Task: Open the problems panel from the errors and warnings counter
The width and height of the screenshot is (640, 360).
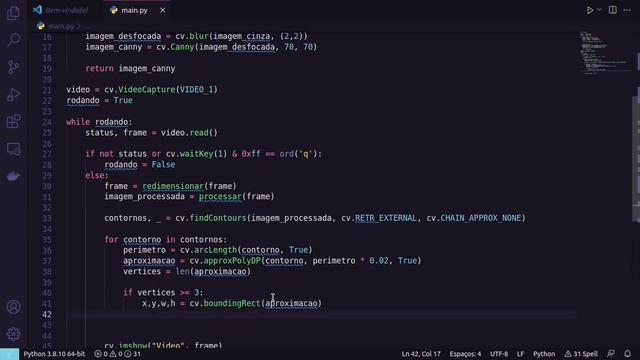Action: (x=117, y=354)
